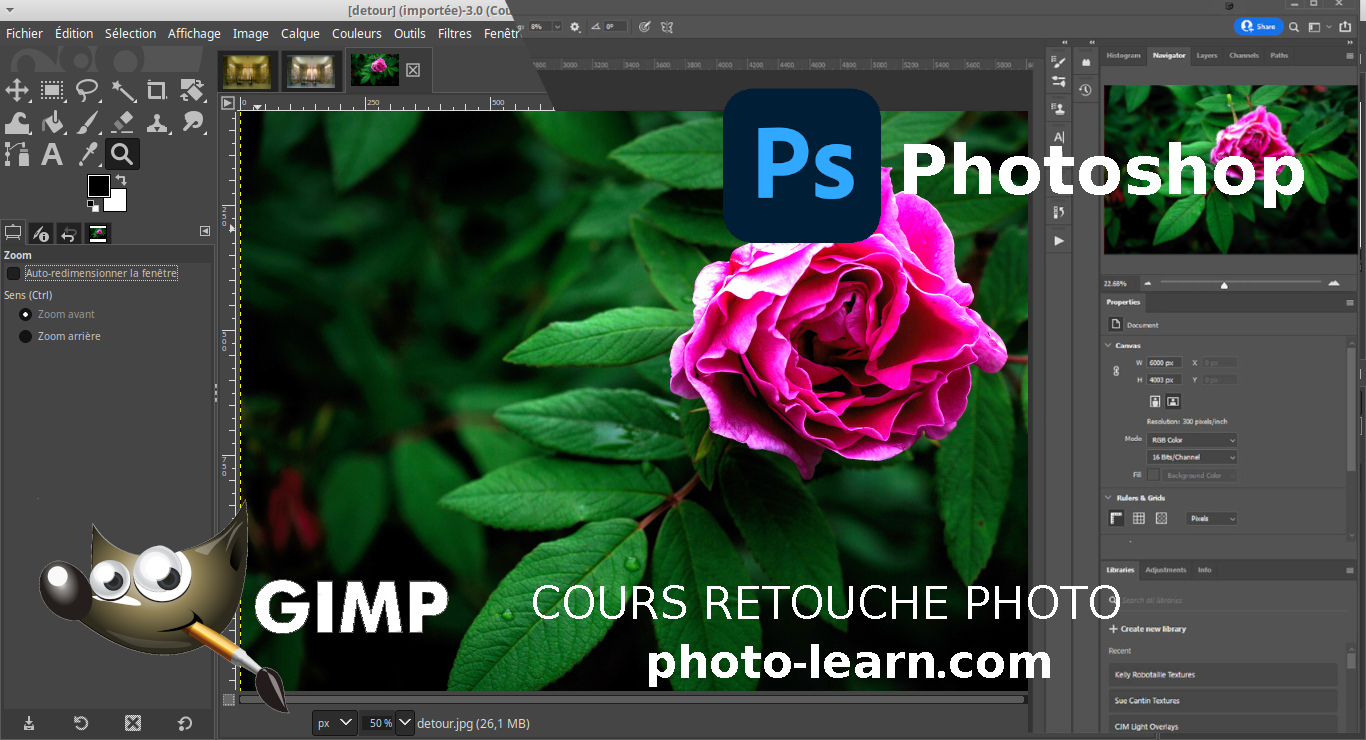
Task: Switch to the Channels tab
Action: 1244,55
